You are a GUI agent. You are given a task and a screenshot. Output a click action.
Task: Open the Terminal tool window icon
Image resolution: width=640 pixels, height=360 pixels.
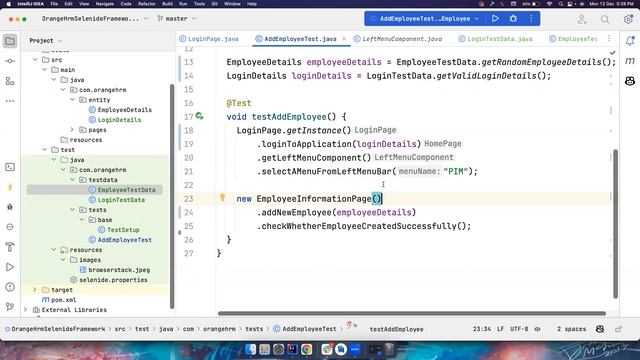(x=10, y=167)
